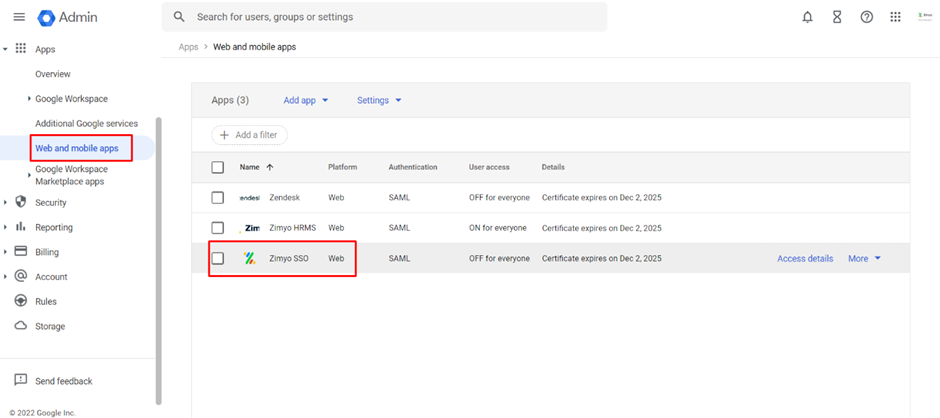
Task: Click the search for users field
Action: (x=384, y=17)
